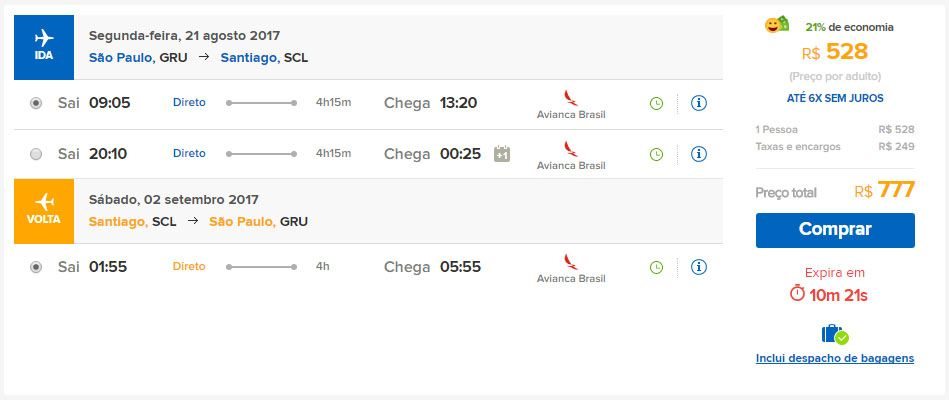Click green clock icon on 01:55 flight

(656, 267)
